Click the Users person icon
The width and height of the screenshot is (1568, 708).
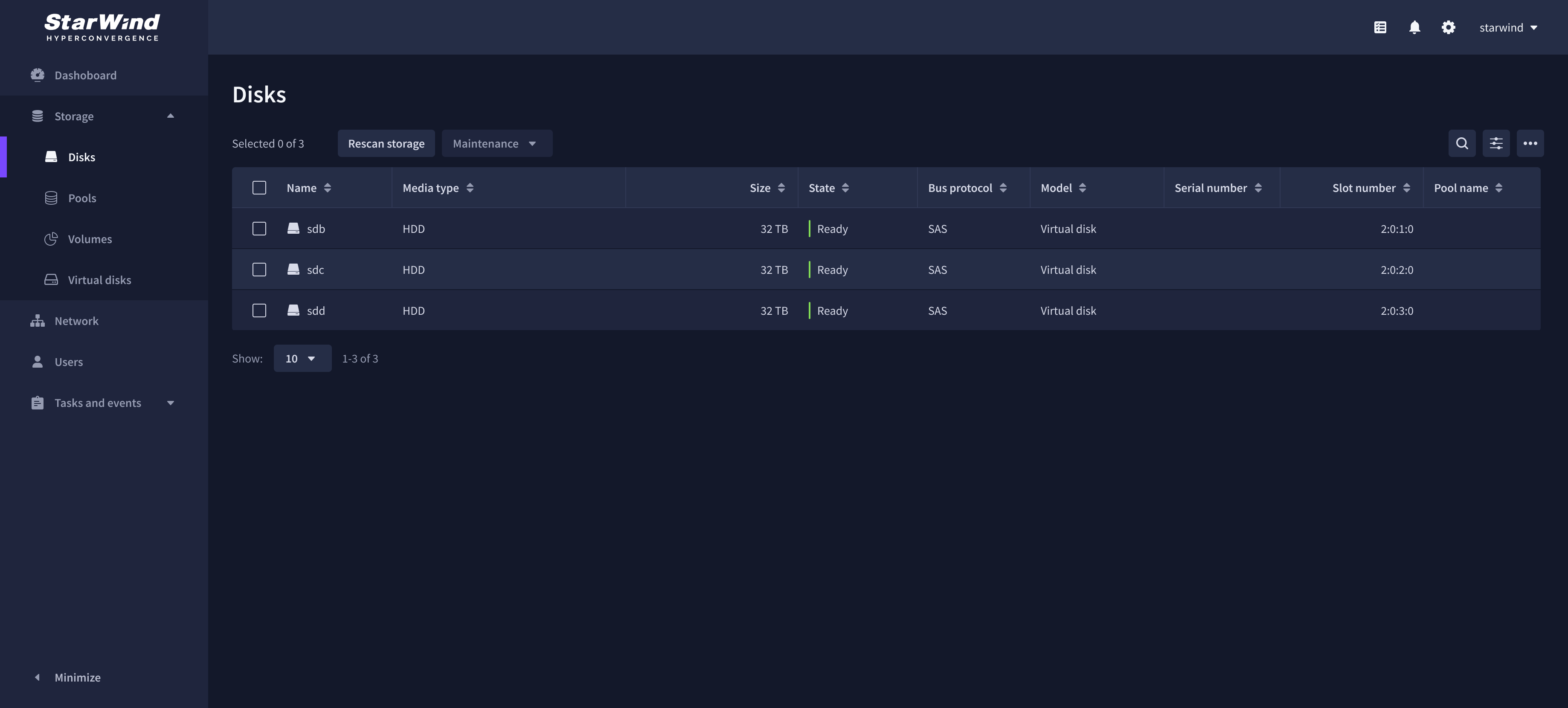(x=37, y=362)
